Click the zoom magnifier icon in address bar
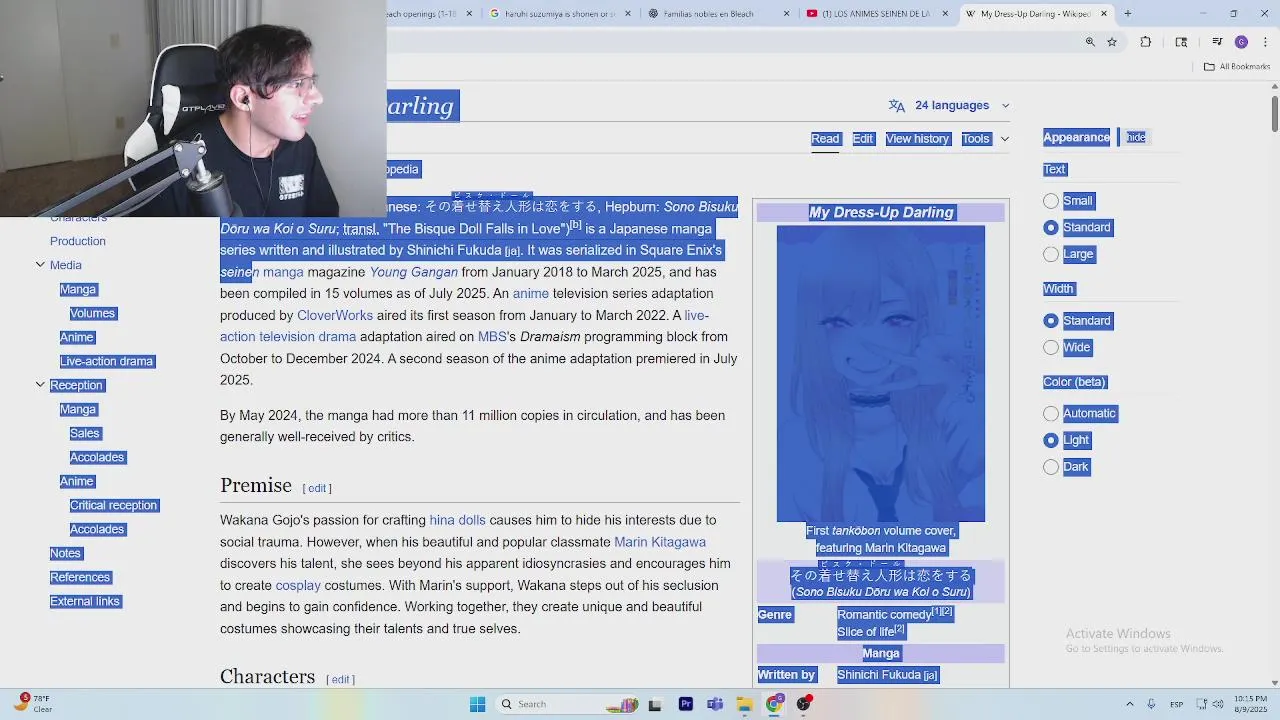Screen dimensions: 1280x720 [x=1090, y=42]
